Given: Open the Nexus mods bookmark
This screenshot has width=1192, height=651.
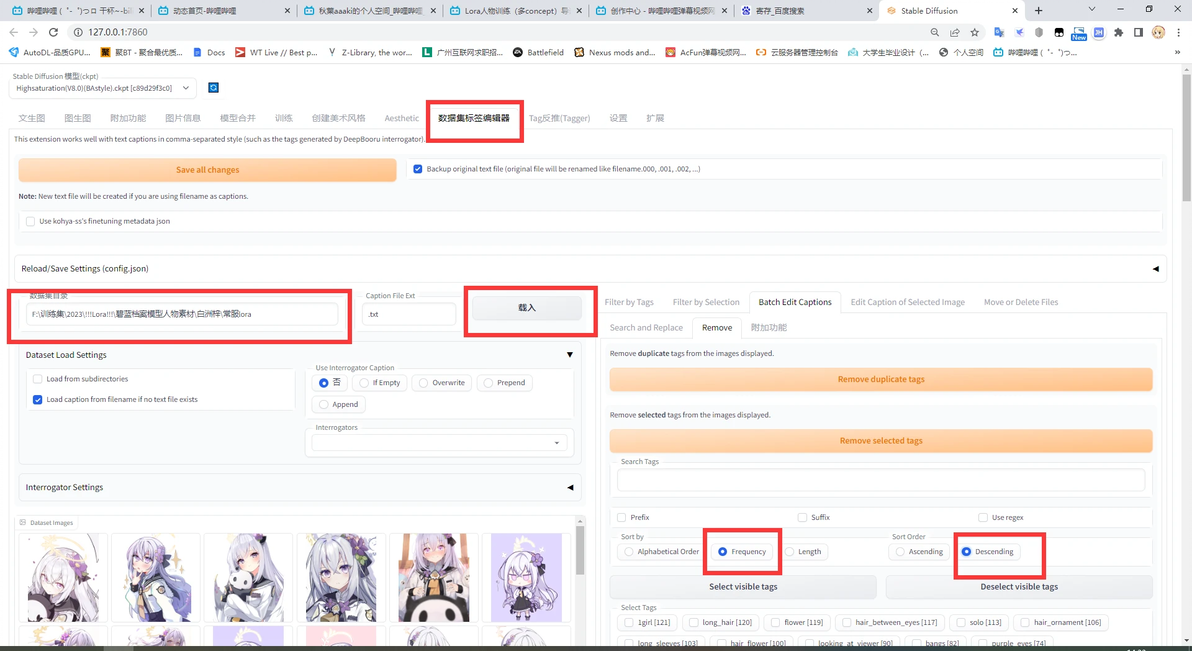Looking at the screenshot, I should coord(614,52).
